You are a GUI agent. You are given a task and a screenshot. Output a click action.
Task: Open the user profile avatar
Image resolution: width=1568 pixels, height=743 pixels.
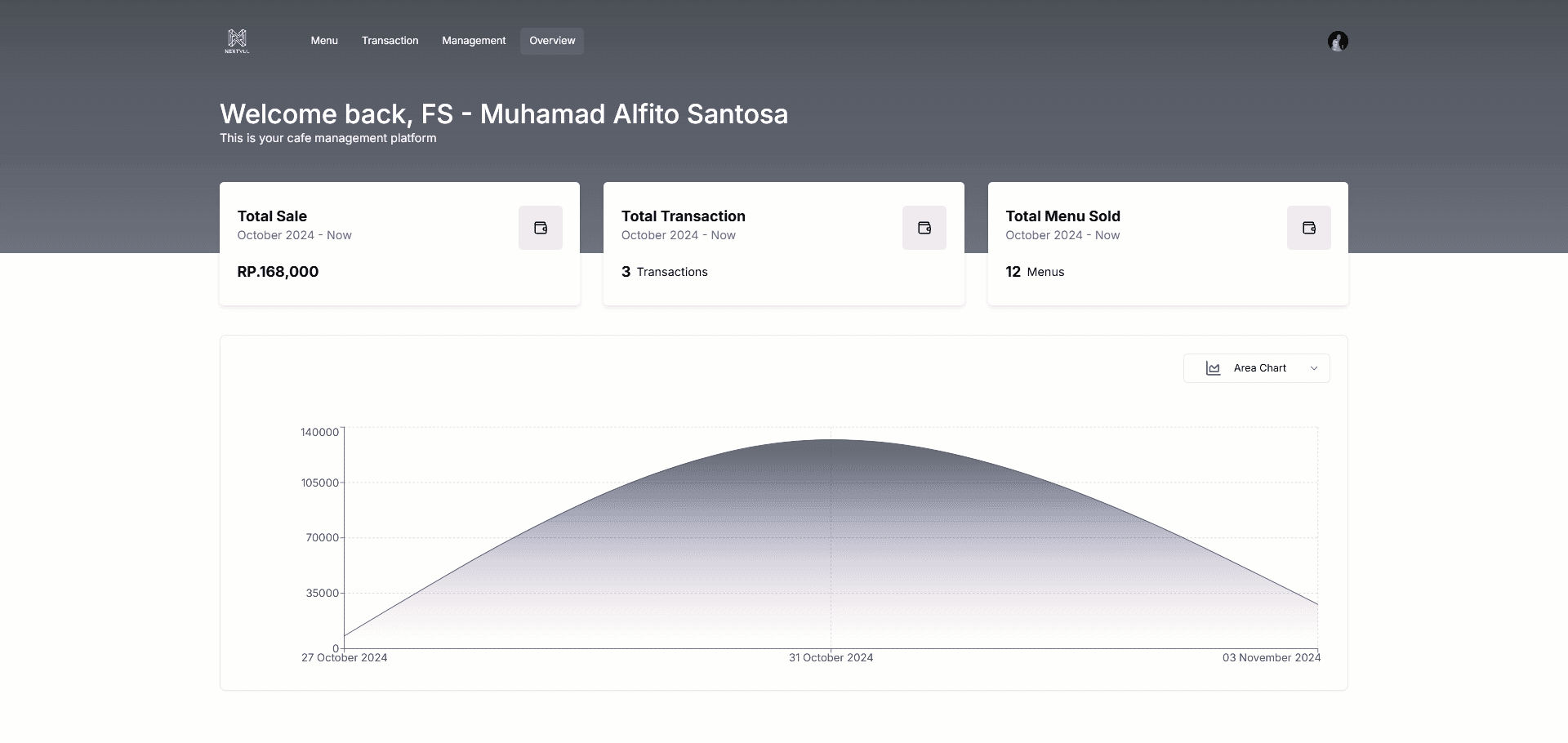point(1337,42)
